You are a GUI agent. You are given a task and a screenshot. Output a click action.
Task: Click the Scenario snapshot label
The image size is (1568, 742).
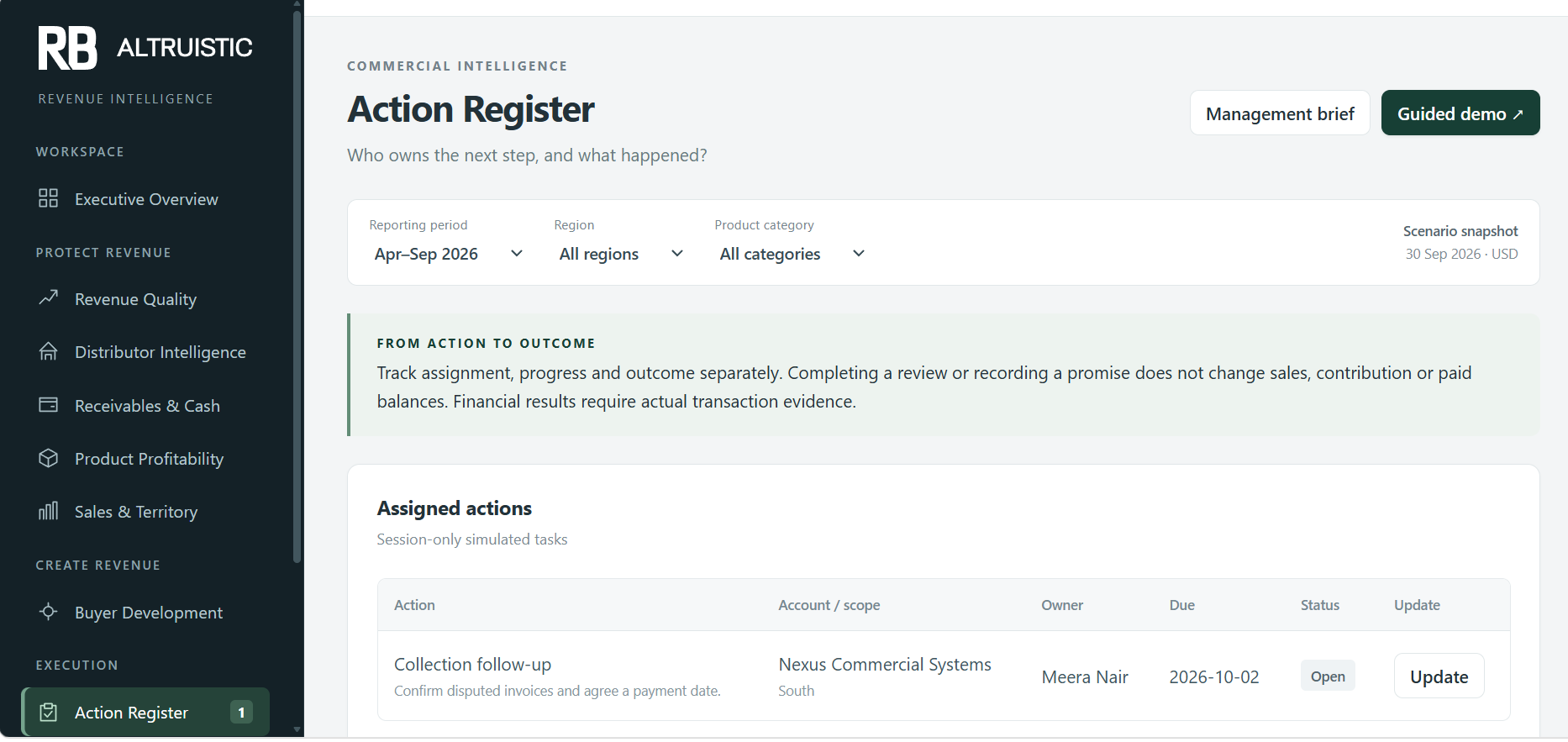[1460, 231]
